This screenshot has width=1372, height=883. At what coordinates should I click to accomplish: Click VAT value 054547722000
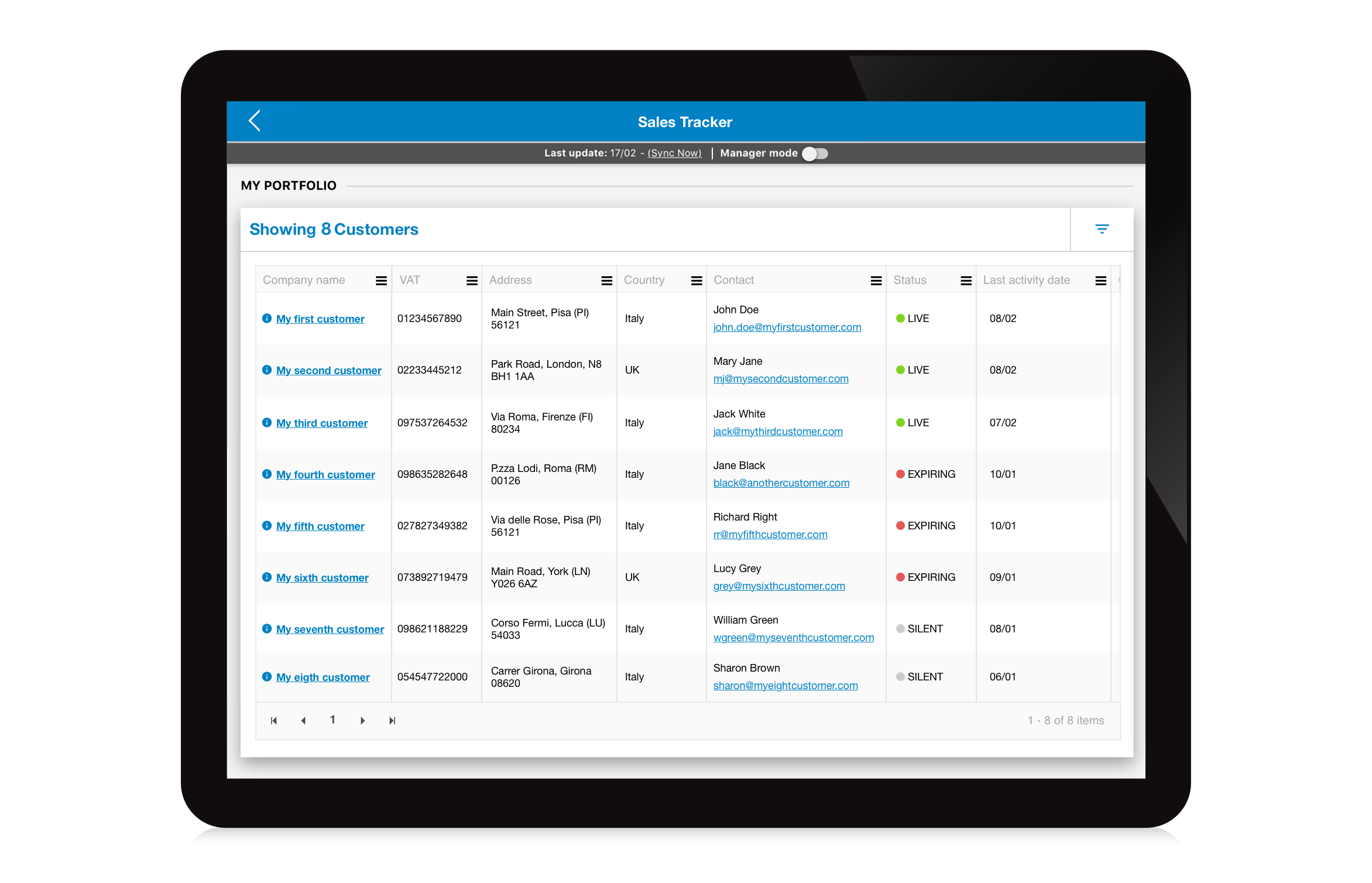pyautogui.click(x=432, y=677)
